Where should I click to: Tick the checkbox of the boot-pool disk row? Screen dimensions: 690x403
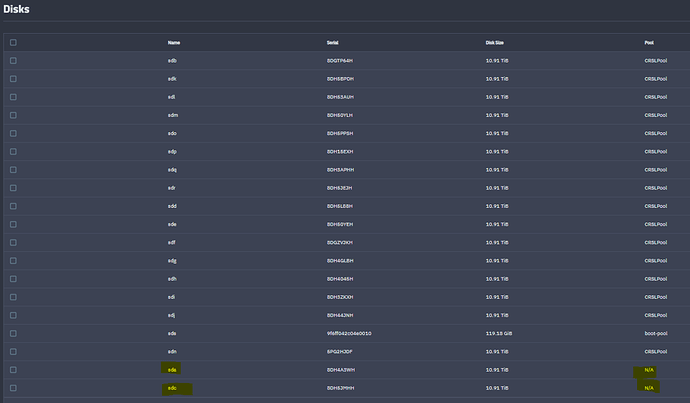pyautogui.click(x=13, y=333)
